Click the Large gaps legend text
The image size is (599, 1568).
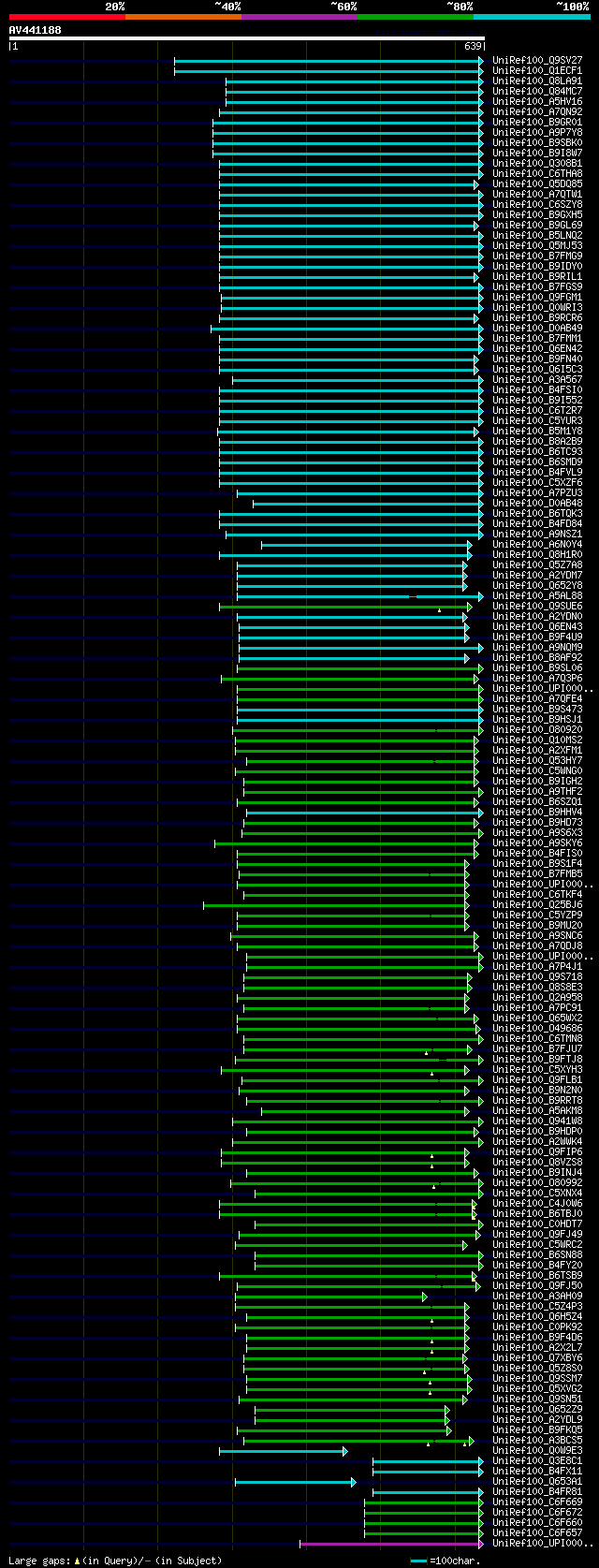pos(115,1561)
